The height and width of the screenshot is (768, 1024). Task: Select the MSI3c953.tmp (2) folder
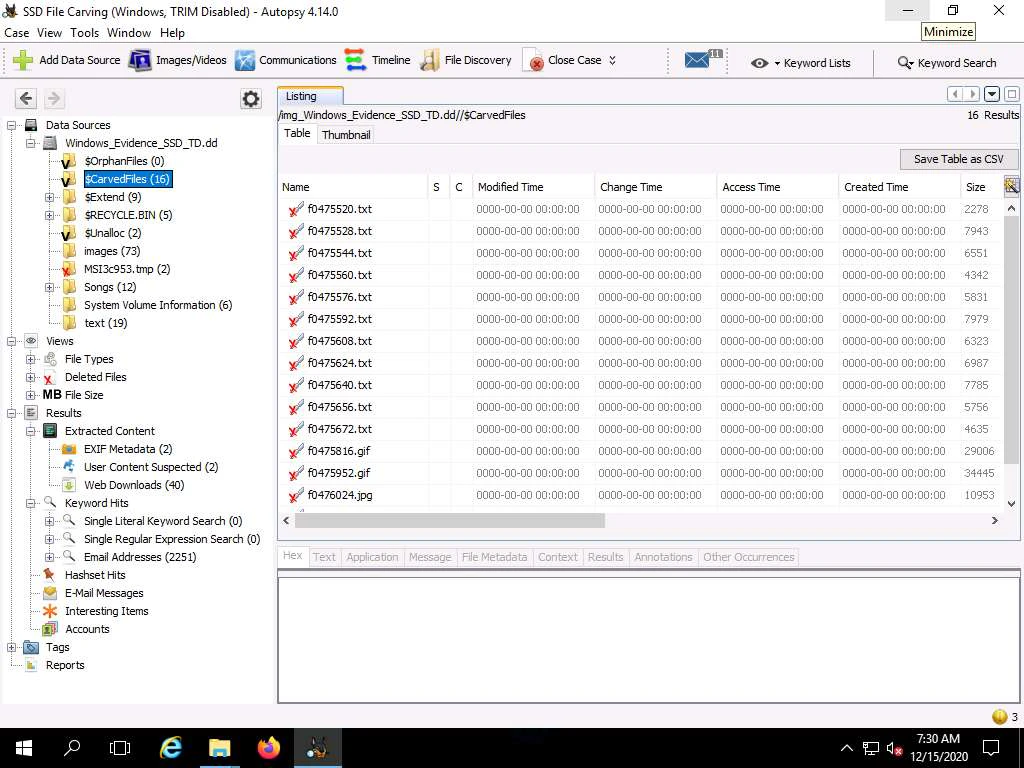click(127, 269)
